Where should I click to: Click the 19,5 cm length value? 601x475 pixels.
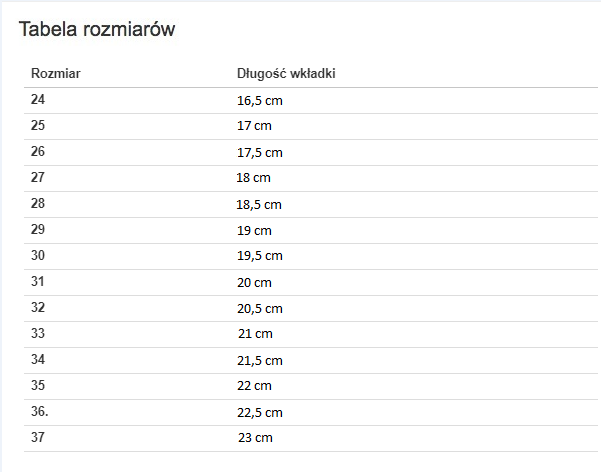259,257
